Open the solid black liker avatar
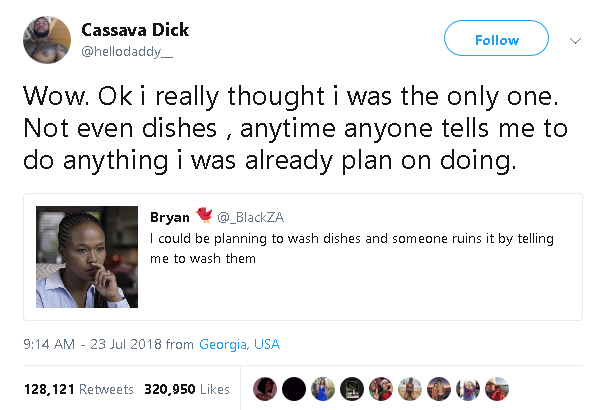 coord(293,388)
